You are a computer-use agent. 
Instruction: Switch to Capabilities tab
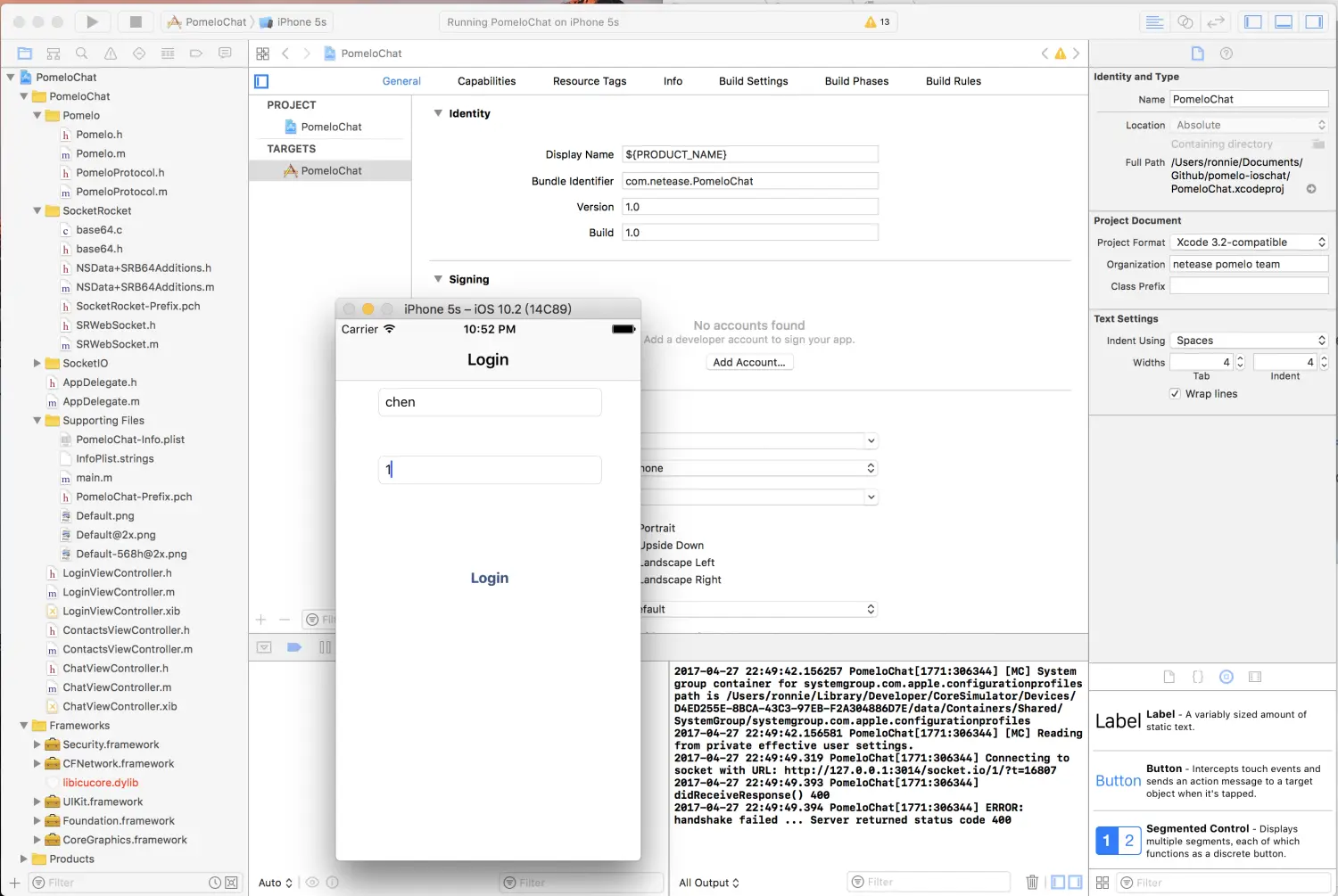pos(486,81)
